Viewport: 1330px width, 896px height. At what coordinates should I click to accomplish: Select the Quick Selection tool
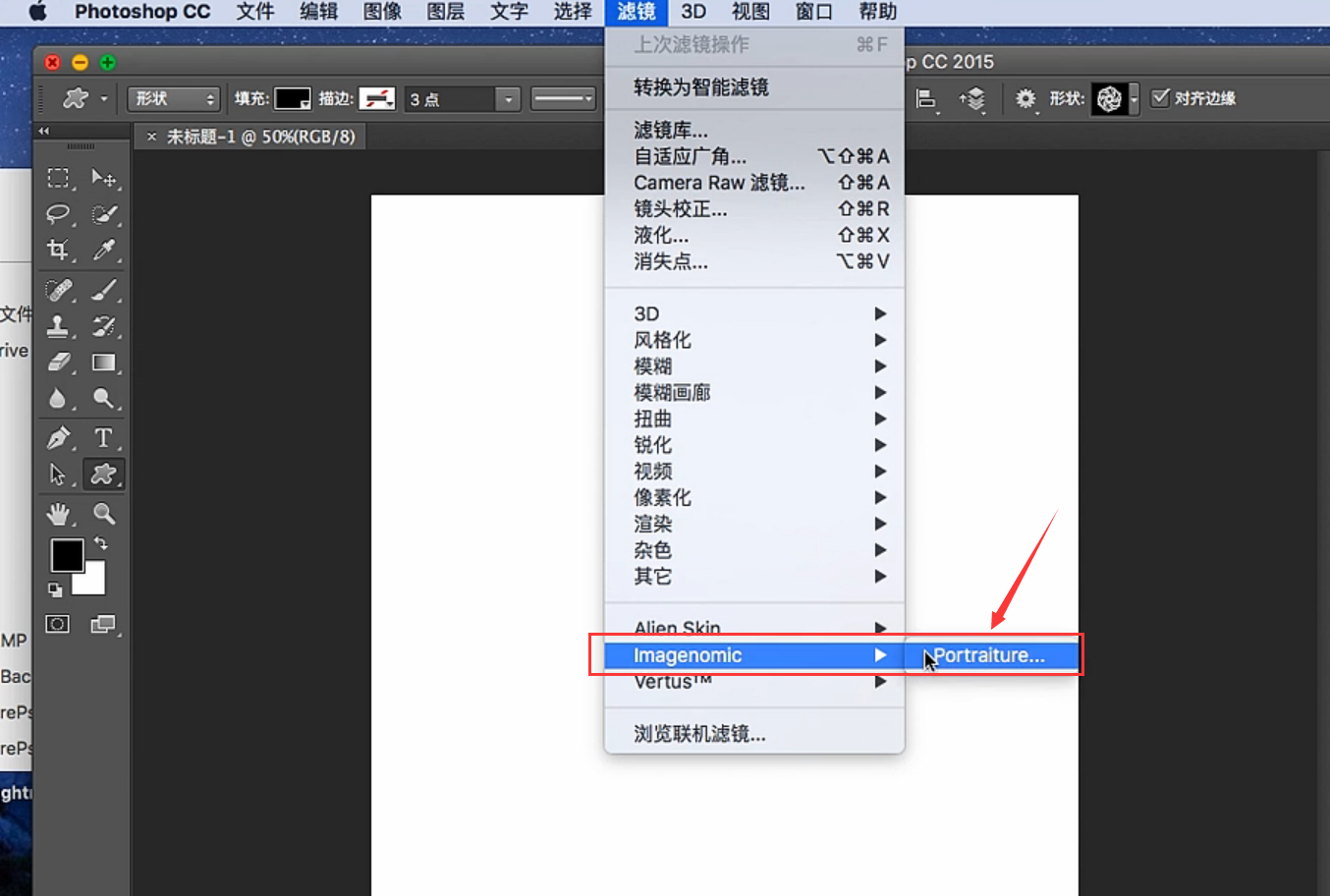coord(103,214)
